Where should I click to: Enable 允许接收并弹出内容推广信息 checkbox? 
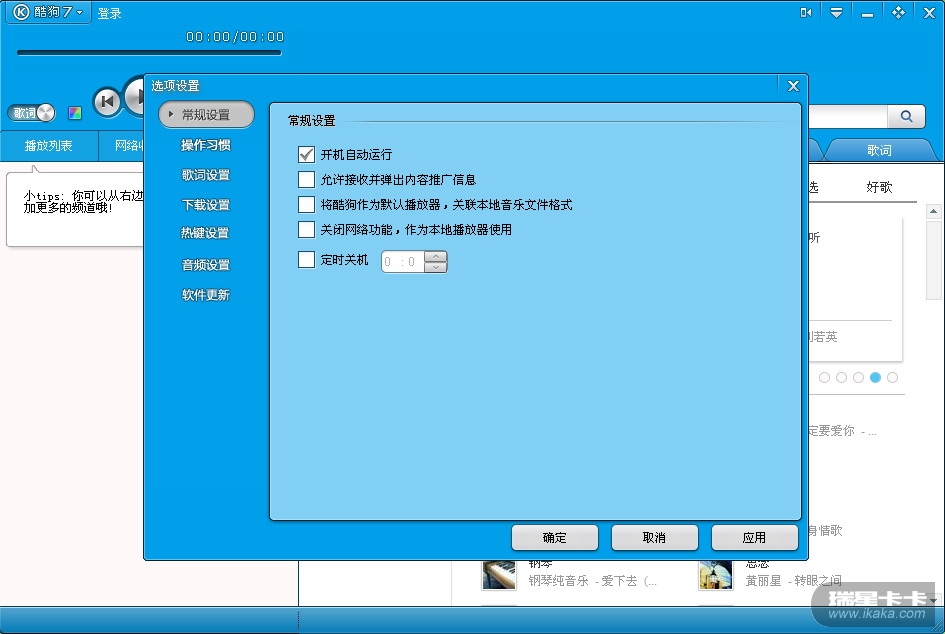click(306, 180)
